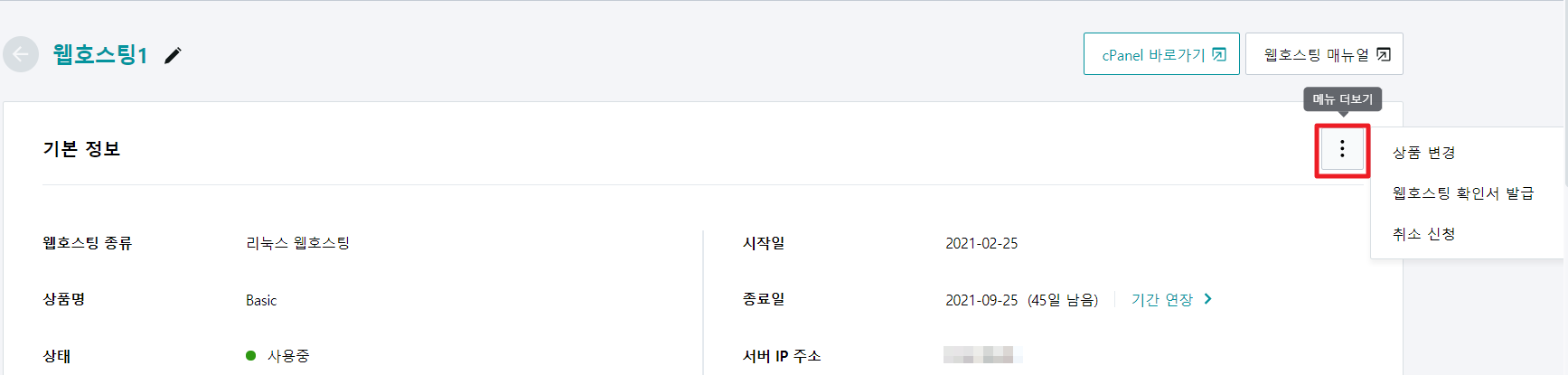Click the 기본 정보 section heading
The height and width of the screenshot is (375, 1568).
[81, 148]
